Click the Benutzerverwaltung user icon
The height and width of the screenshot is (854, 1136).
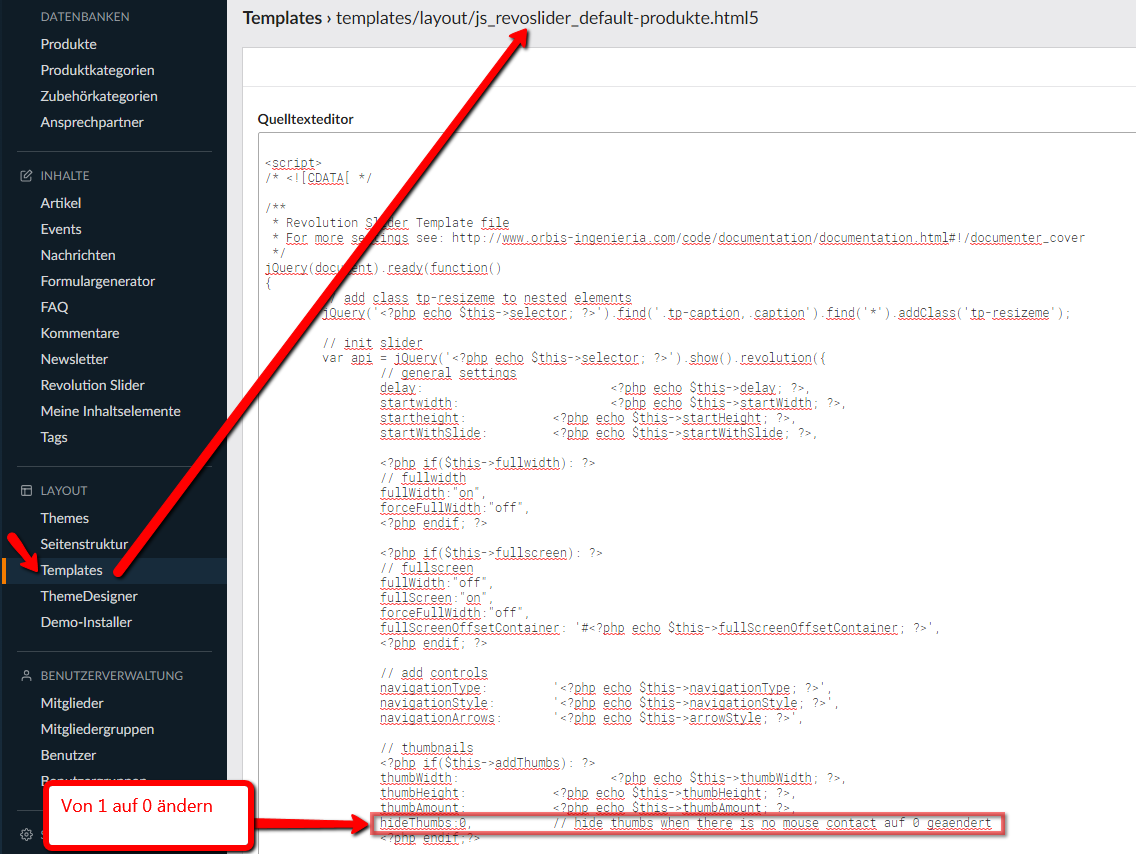click(27, 676)
